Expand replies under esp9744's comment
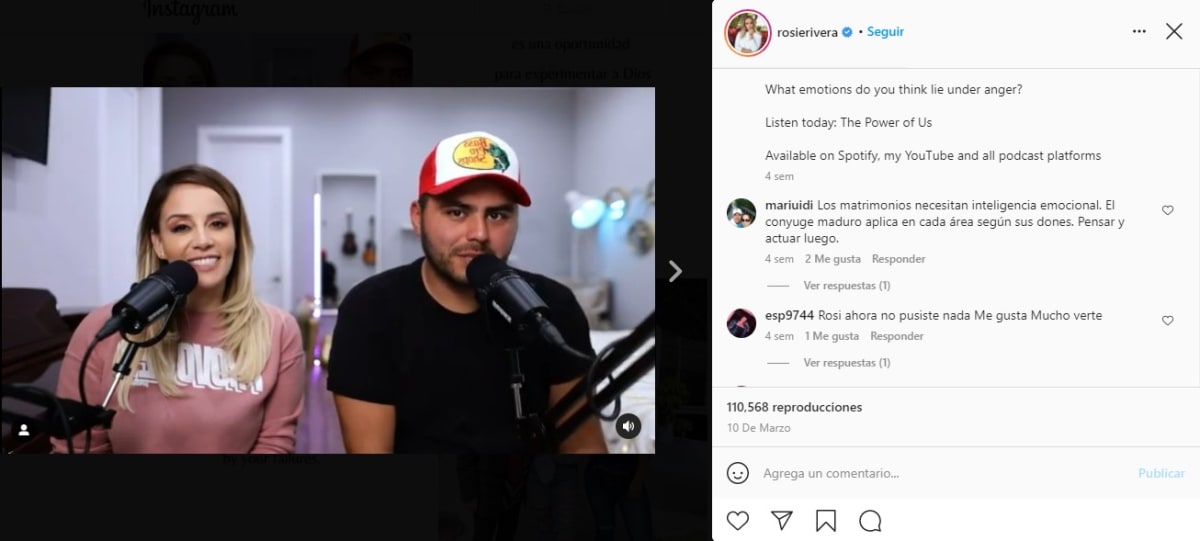The width and height of the screenshot is (1200, 541). [846, 363]
